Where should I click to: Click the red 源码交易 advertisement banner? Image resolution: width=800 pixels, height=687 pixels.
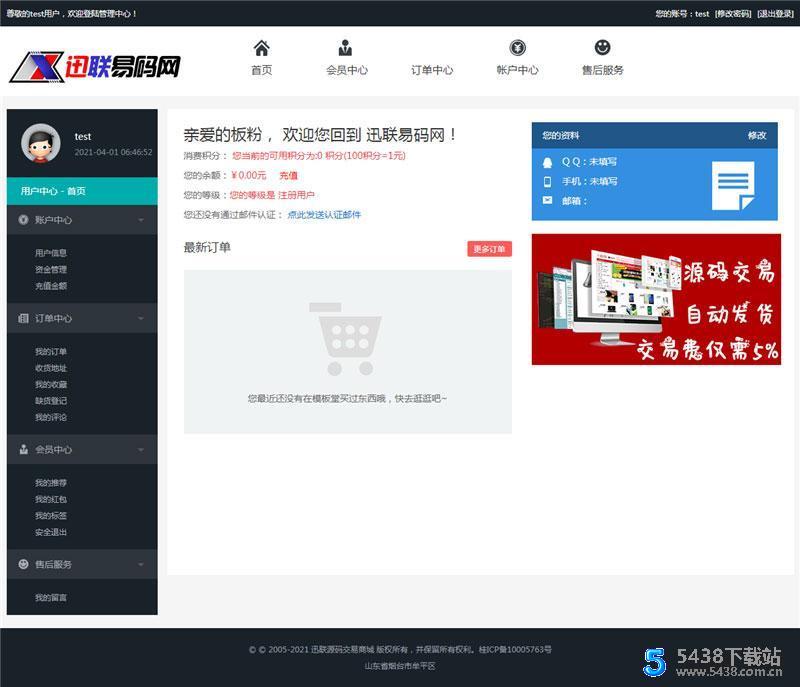click(655, 300)
